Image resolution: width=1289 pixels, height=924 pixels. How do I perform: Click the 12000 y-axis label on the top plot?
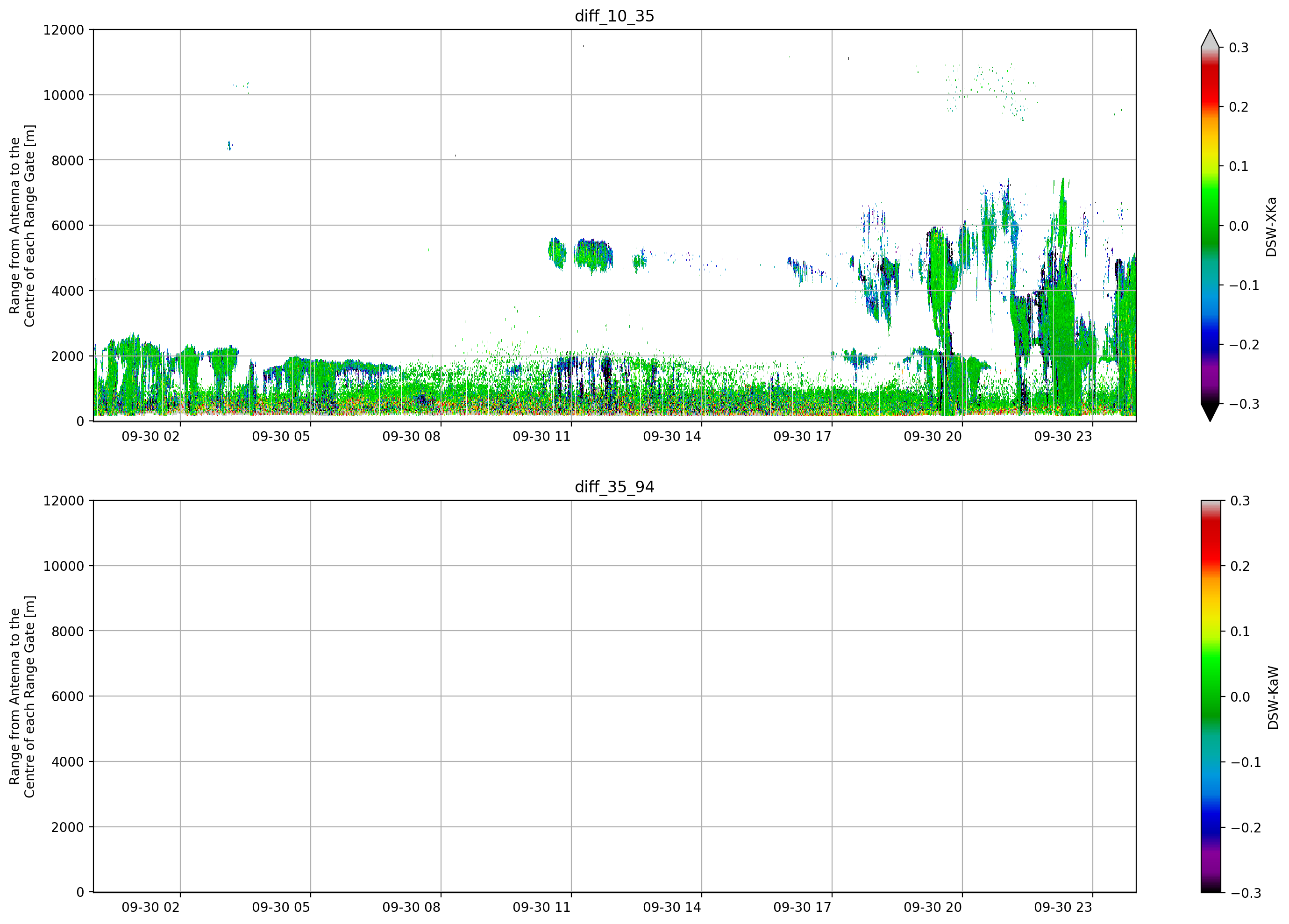(x=64, y=29)
